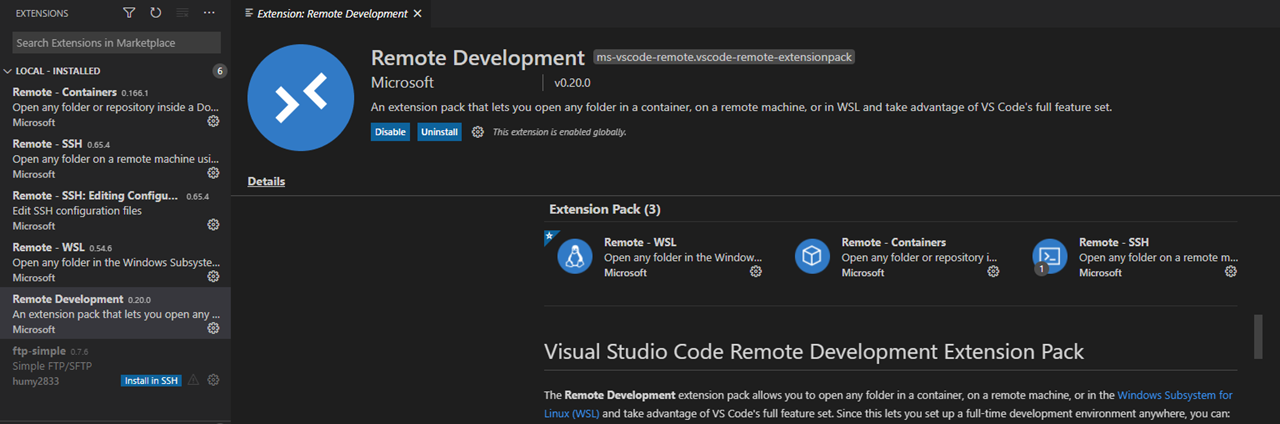Select Remote - Containers in installed list
This screenshot has width=1280, height=424.
point(115,106)
